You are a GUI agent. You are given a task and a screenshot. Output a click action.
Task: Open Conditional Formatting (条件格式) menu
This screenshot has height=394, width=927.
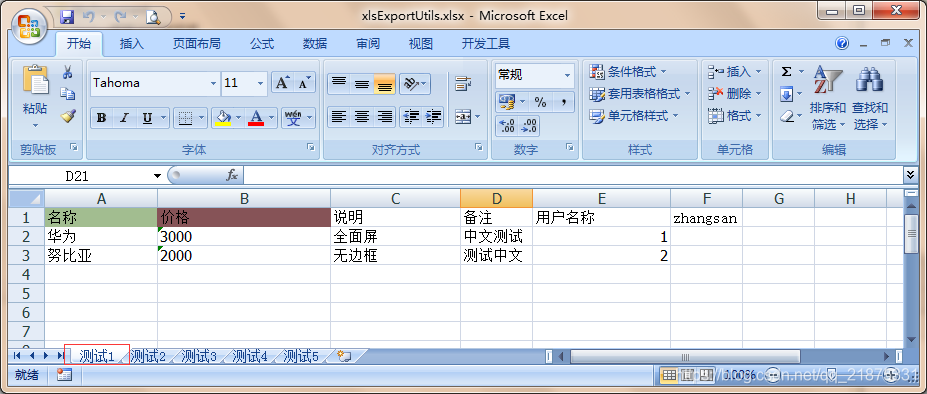tap(629, 72)
